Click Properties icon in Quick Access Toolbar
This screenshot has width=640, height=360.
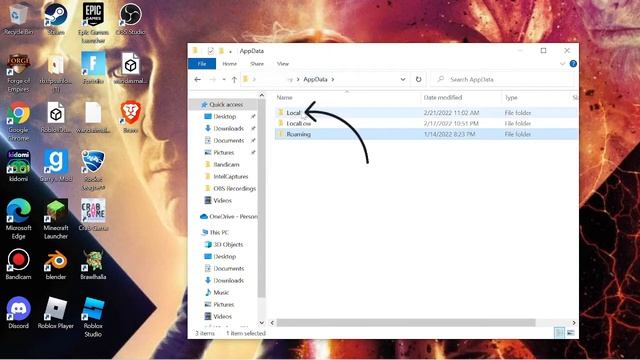211,51
